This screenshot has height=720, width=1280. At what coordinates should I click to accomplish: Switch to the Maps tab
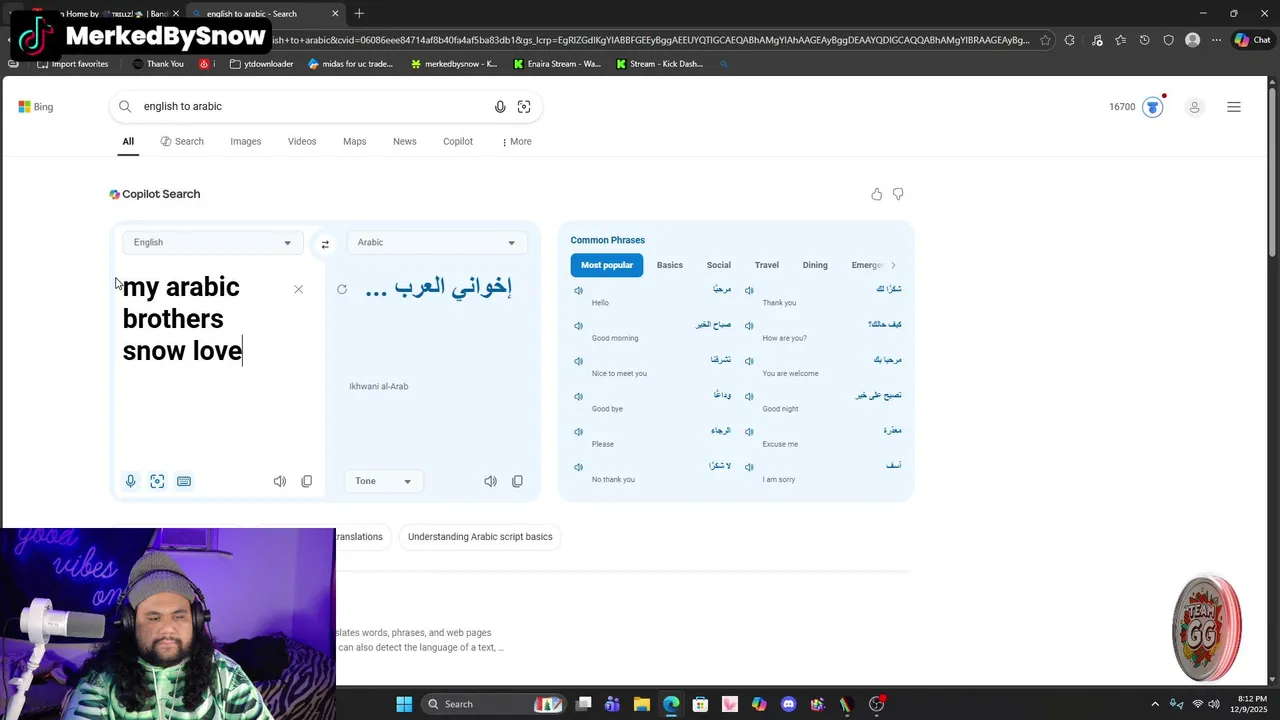tap(355, 141)
